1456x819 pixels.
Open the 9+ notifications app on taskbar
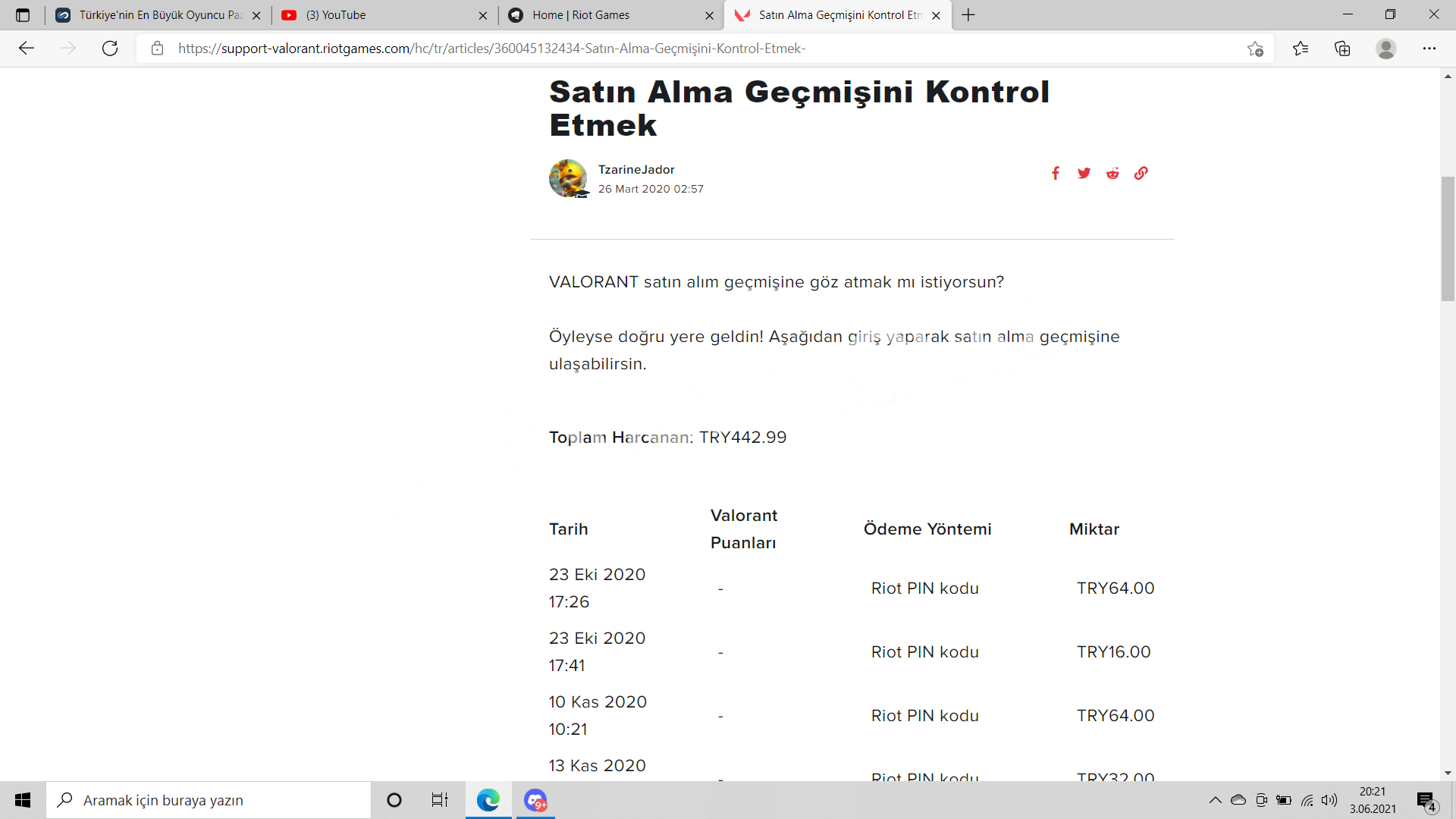coord(535,800)
